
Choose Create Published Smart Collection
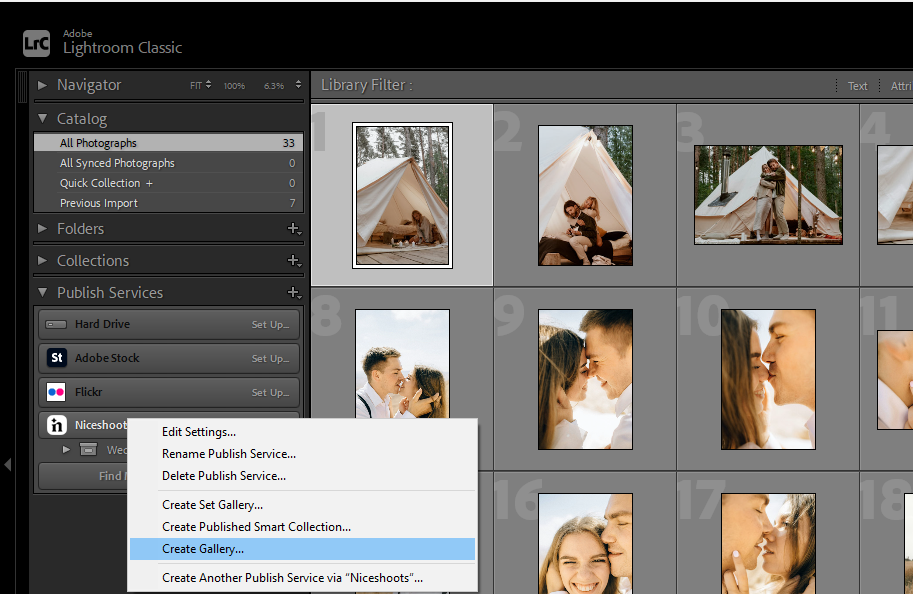[x=302, y=527]
